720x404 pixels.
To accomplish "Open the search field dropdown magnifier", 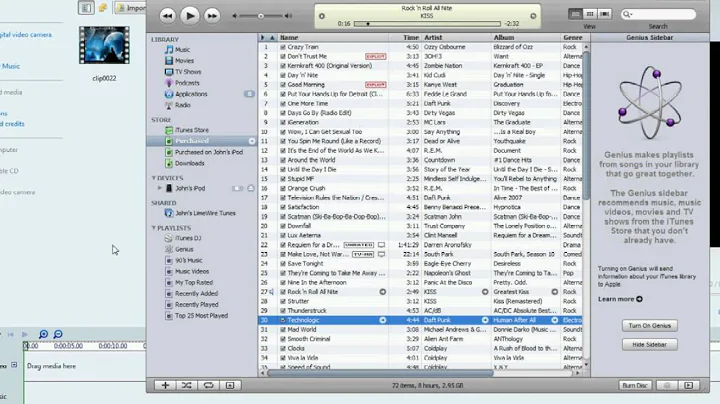I will point(627,15).
